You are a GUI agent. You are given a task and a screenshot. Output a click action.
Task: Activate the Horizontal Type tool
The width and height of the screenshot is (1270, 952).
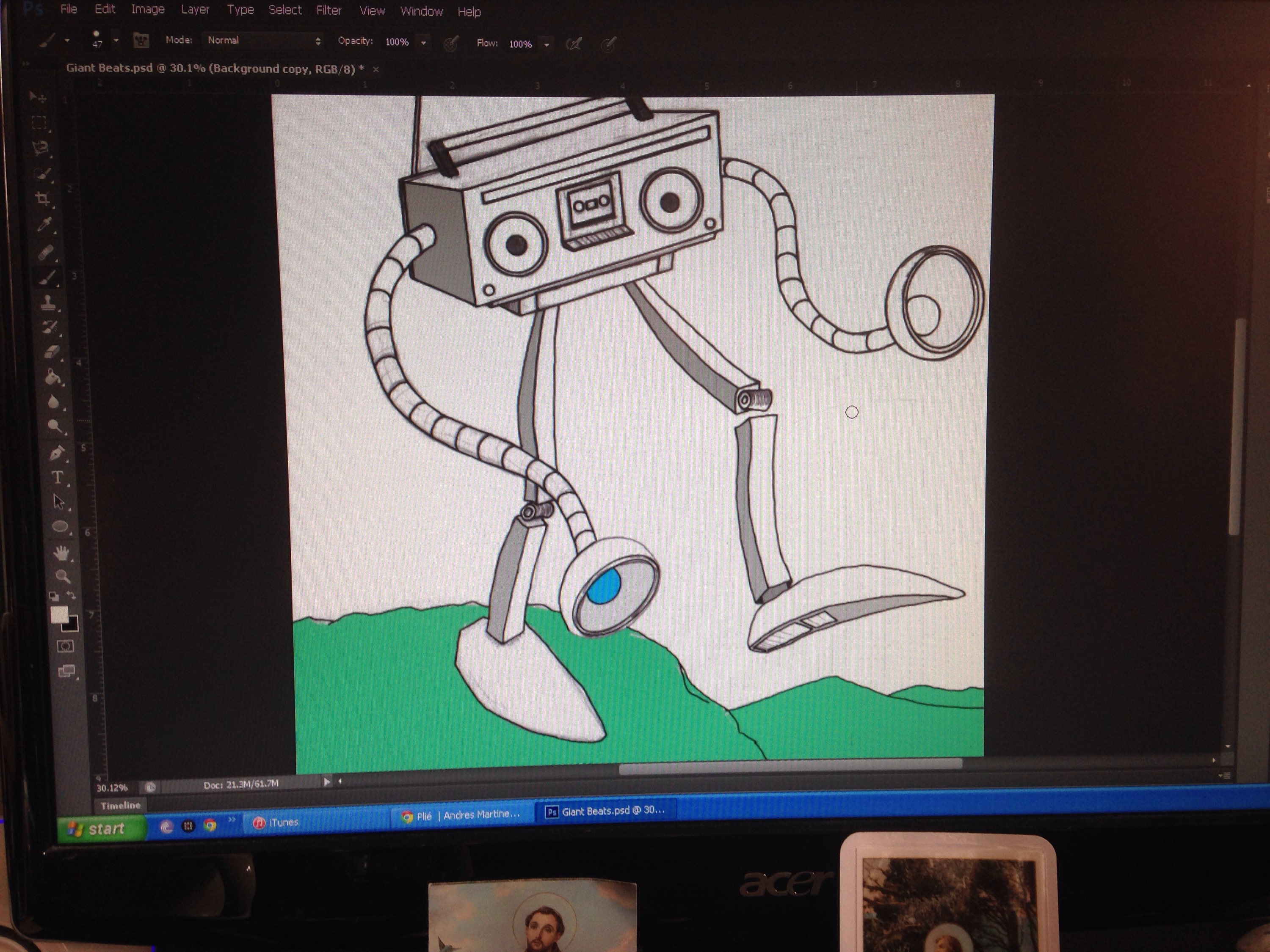pyautogui.click(x=58, y=477)
